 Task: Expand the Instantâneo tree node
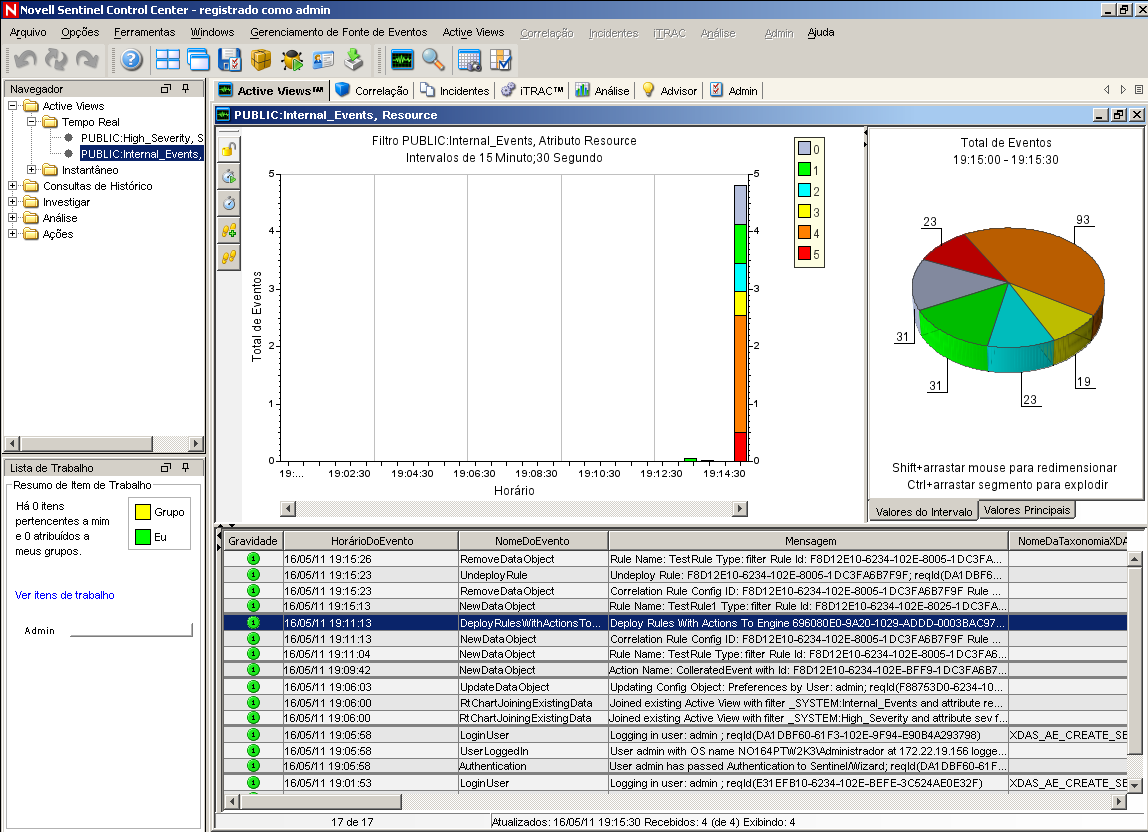pos(32,170)
